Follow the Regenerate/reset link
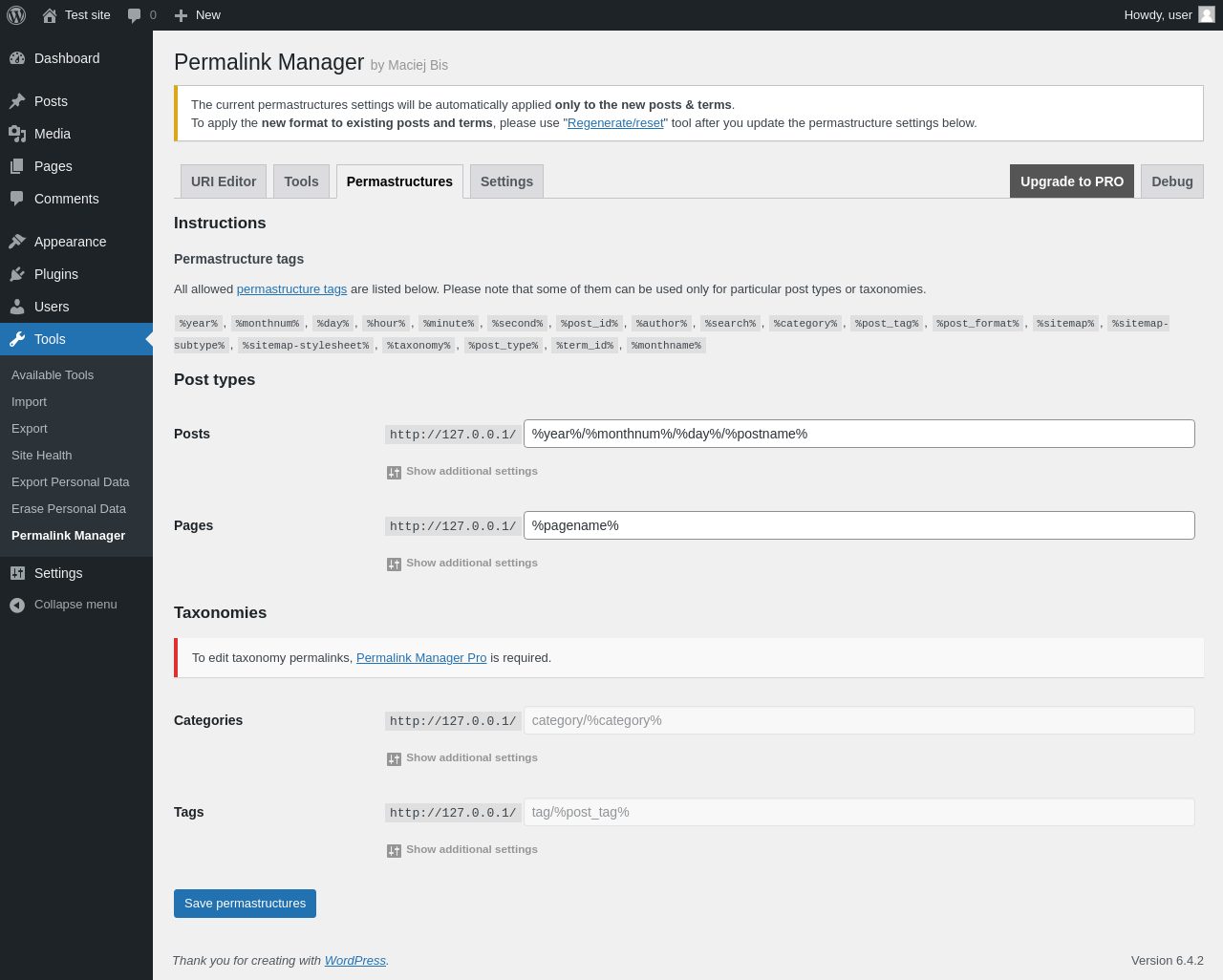The width and height of the screenshot is (1223, 980). (x=615, y=123)
